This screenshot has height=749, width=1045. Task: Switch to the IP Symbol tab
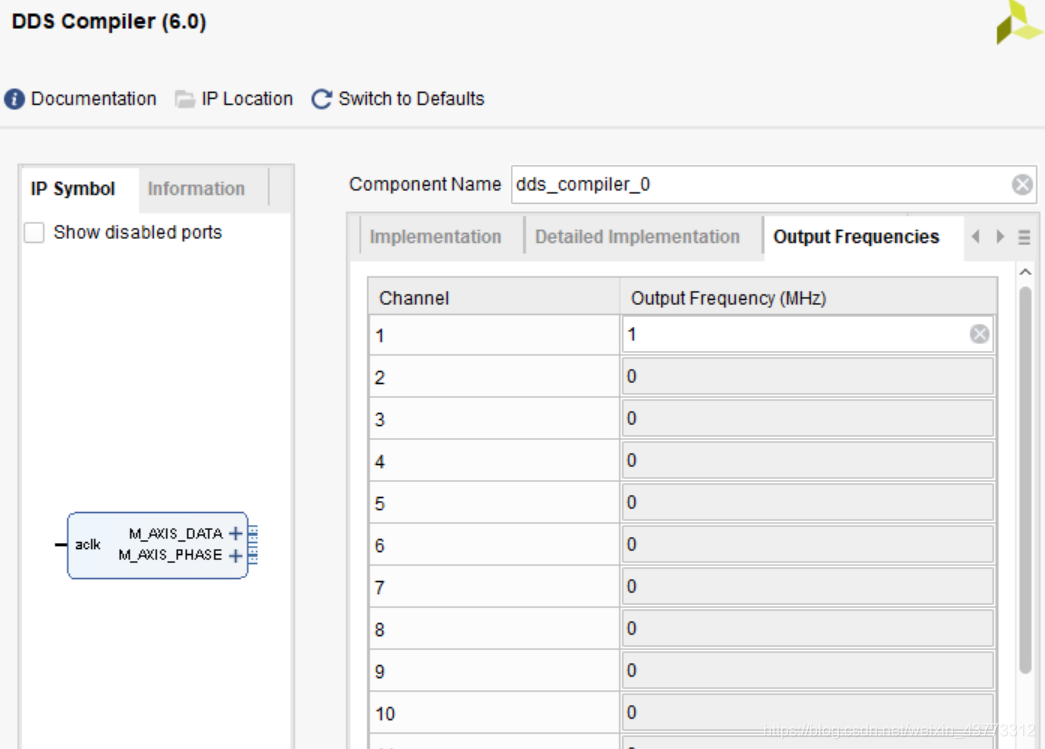(x=73, y=189)
